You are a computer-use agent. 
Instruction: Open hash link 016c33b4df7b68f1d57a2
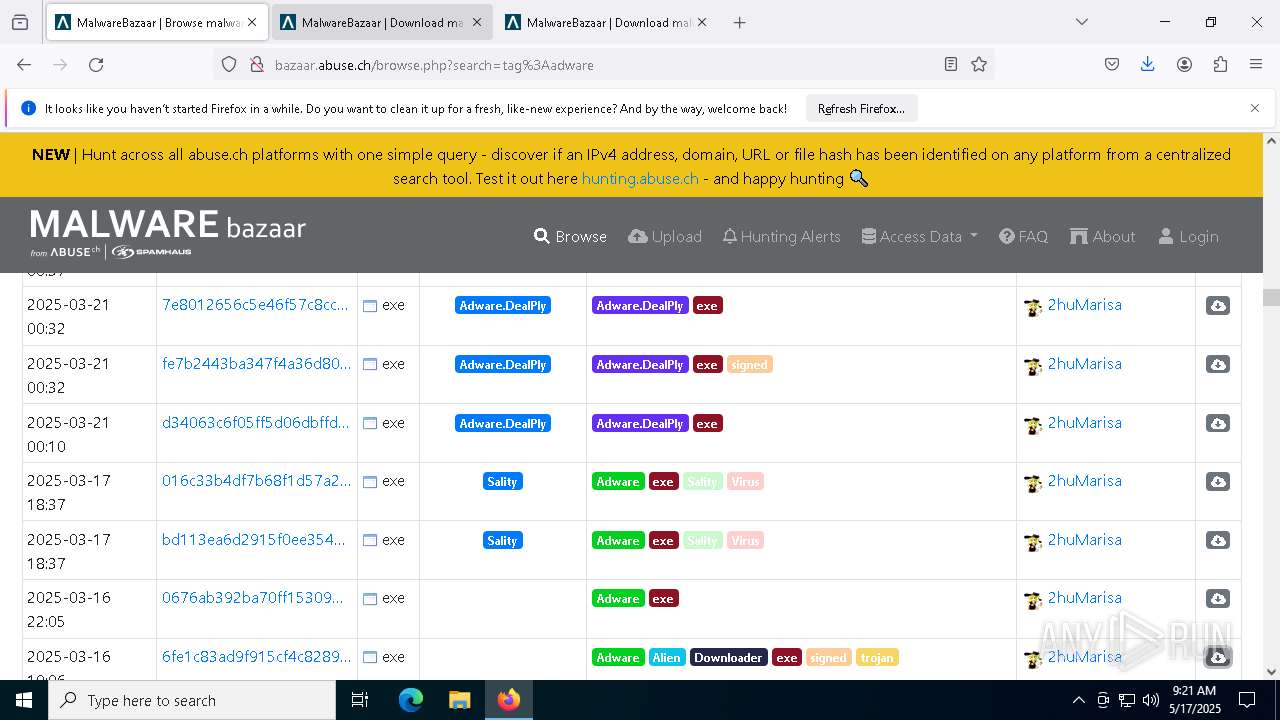pos(256,481)
